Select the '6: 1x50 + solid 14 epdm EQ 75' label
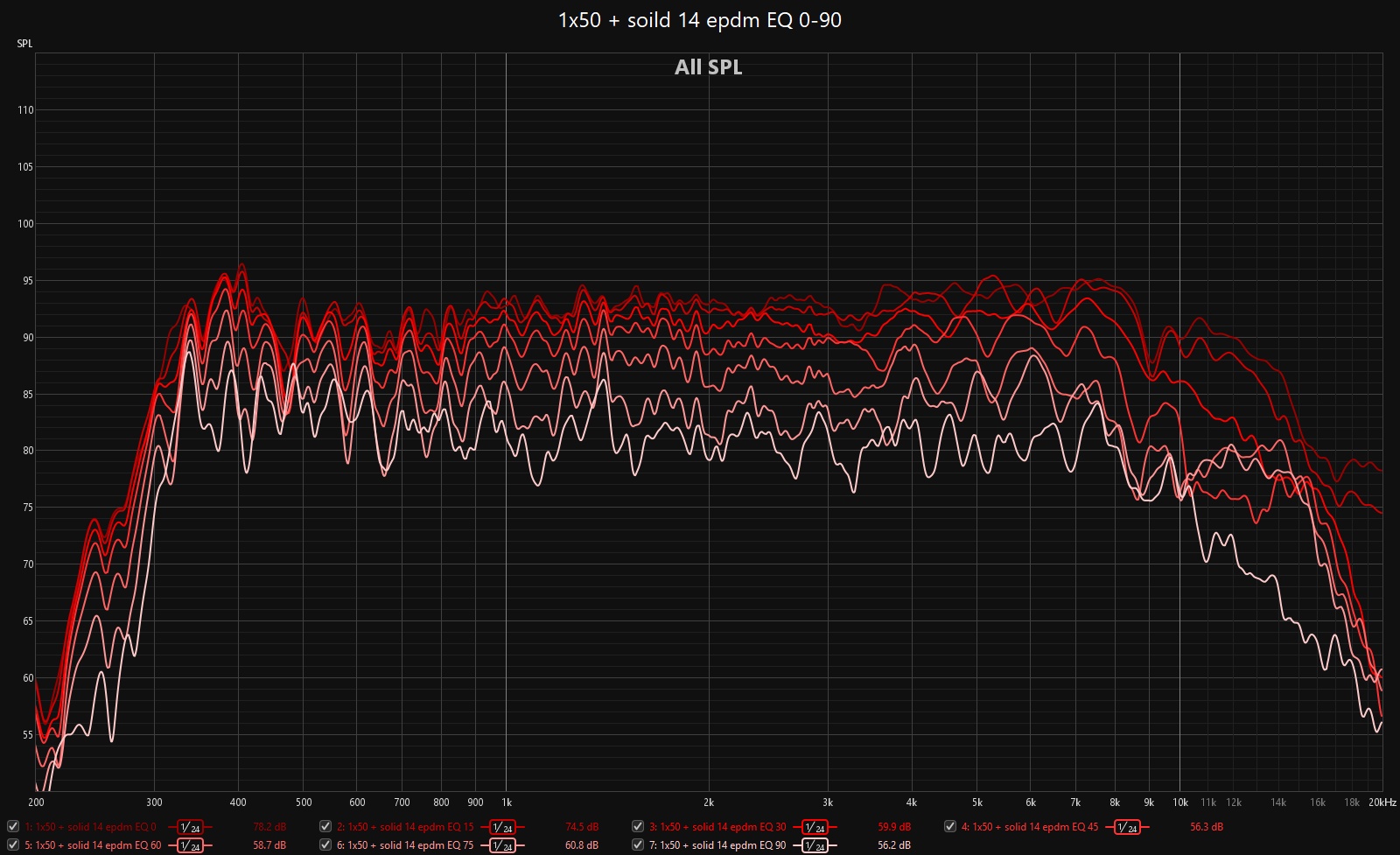Image resolution: width=1400 pixels, height=855 pixels. 405,845
